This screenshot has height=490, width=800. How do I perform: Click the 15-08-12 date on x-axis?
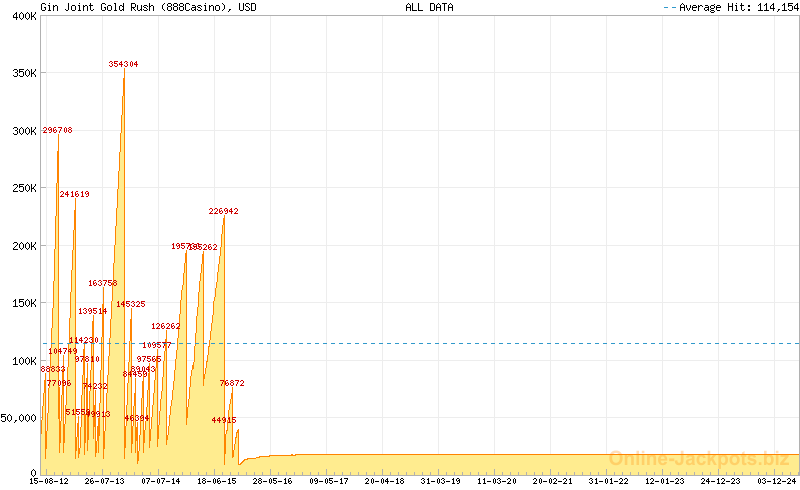49,481
